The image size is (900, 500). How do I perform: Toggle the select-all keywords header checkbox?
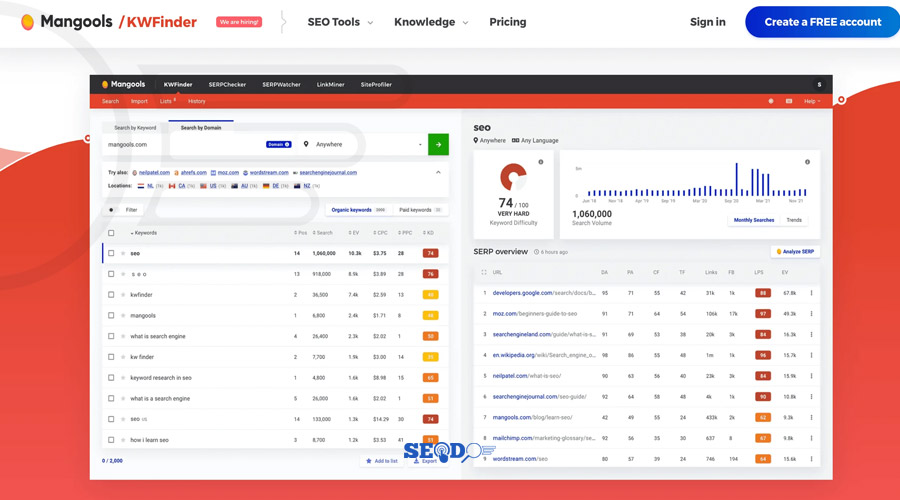[111, 233]
